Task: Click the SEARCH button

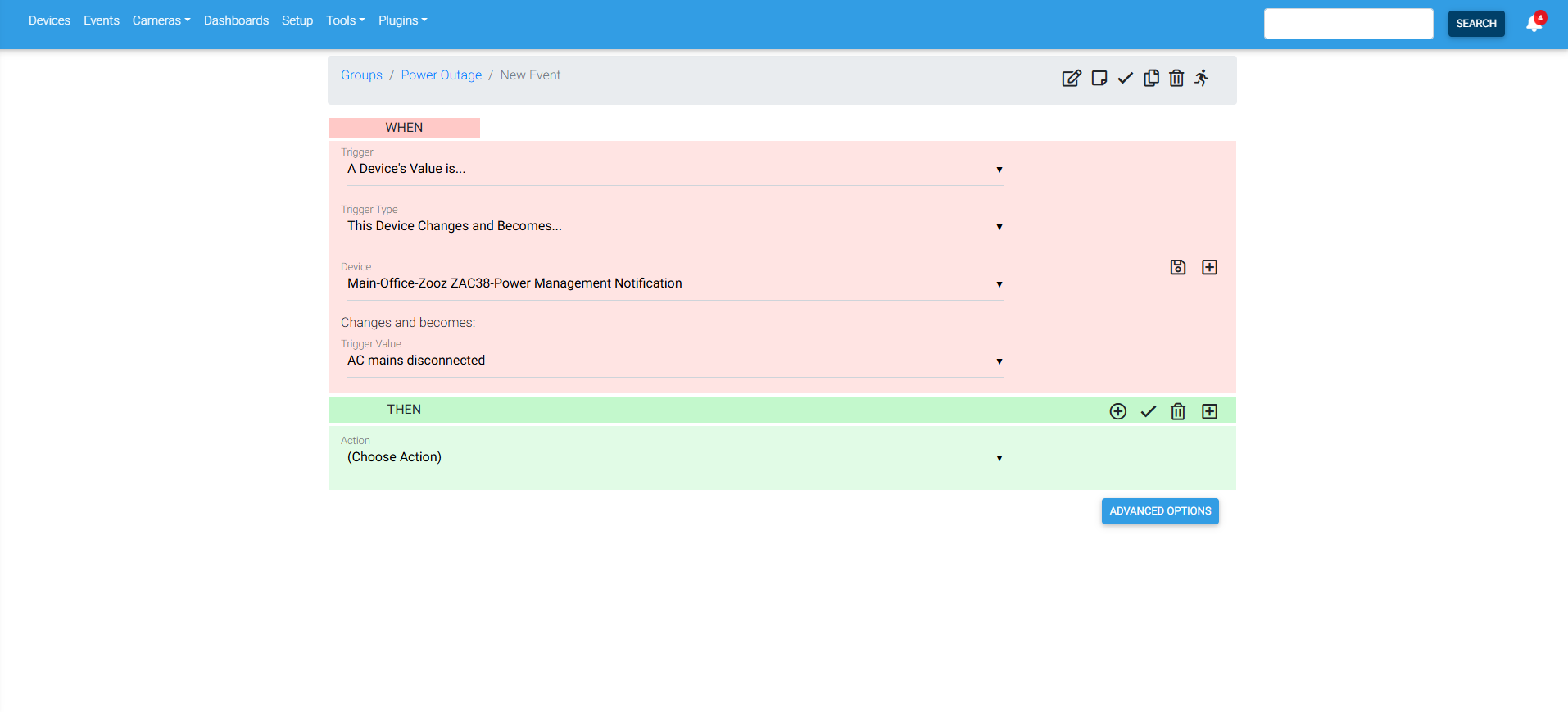Action: 1476,24
